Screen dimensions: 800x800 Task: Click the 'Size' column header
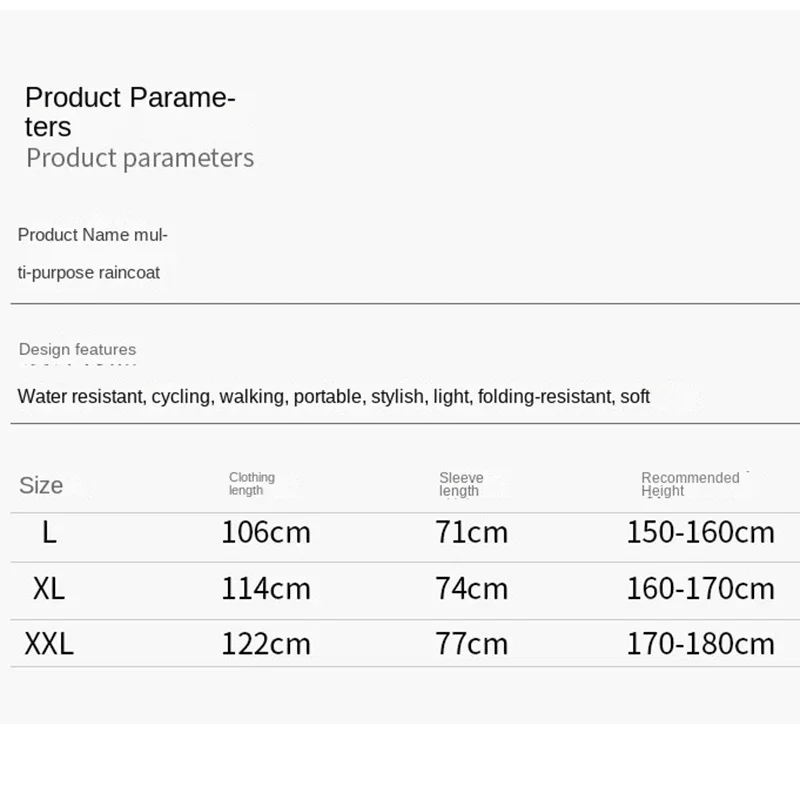41,485
